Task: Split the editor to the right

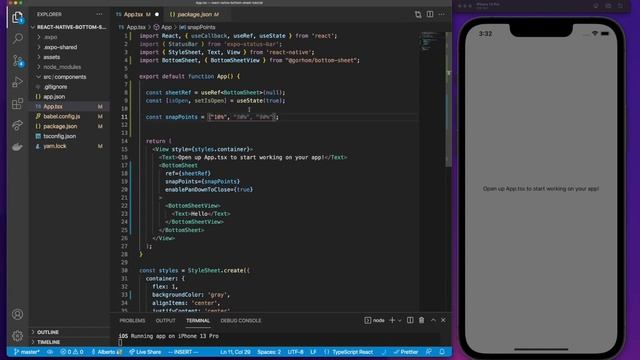Action: point(430,14)
